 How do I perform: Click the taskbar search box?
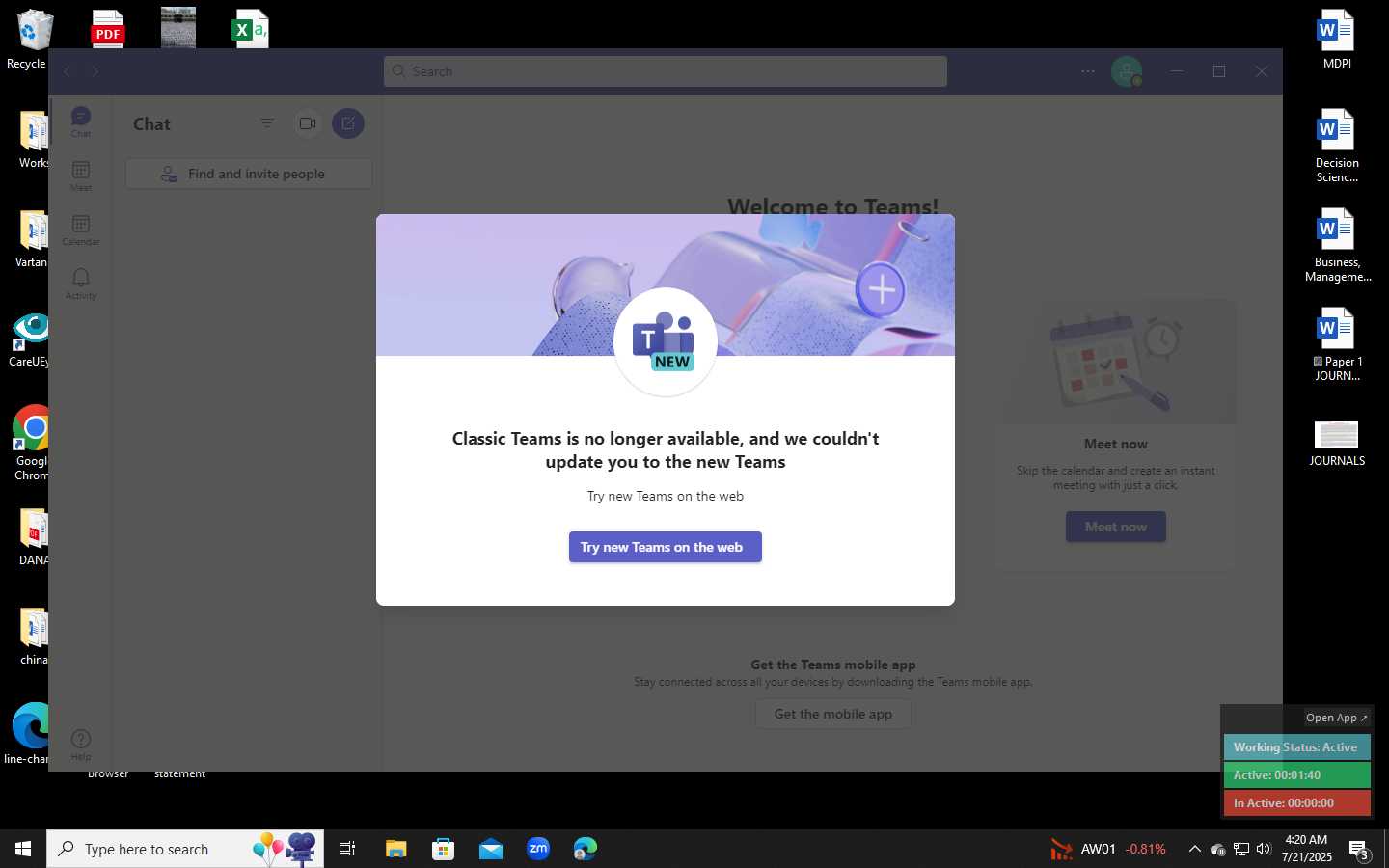point(185,849)
